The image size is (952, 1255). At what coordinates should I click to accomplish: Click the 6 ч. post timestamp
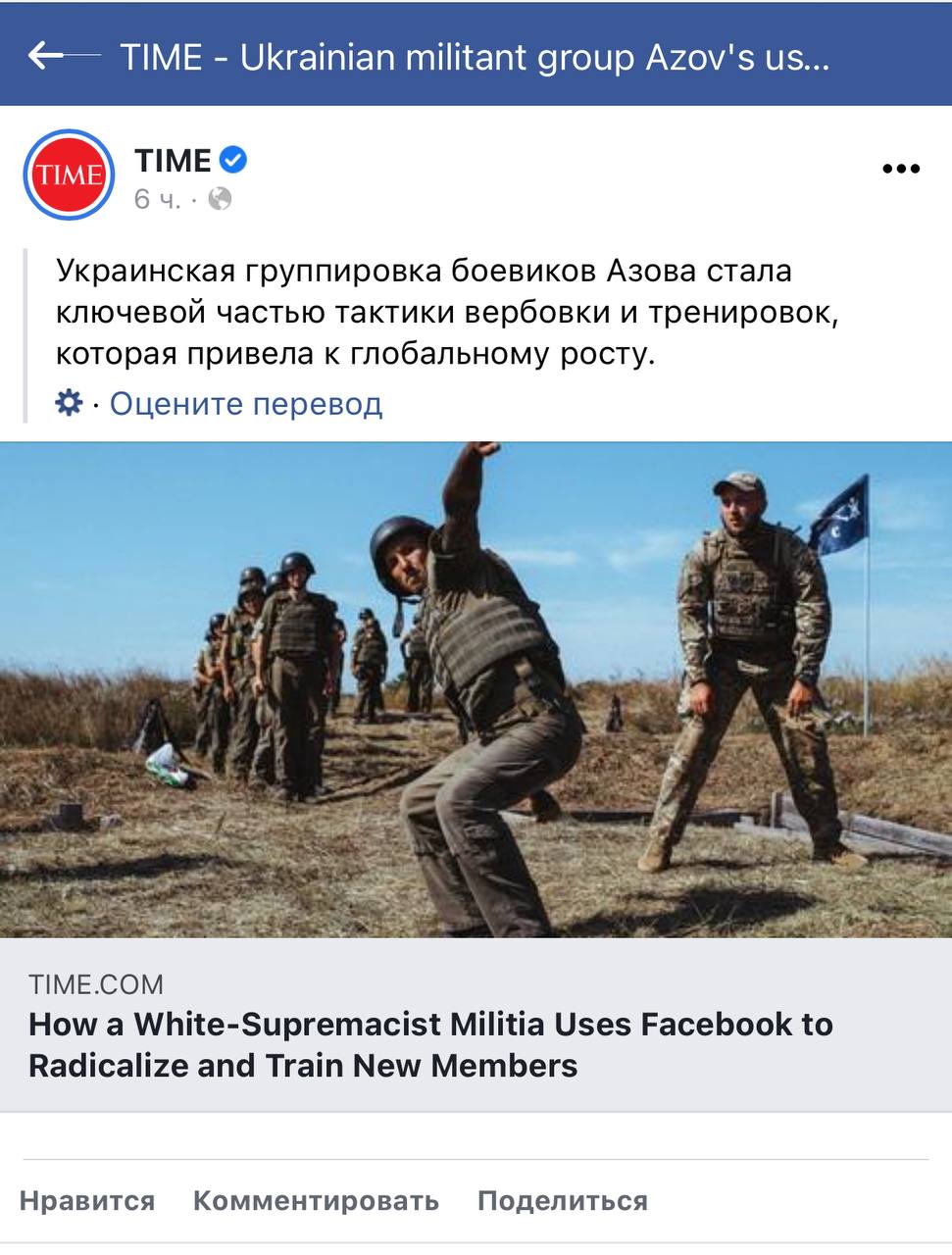[x=157, y=199]
